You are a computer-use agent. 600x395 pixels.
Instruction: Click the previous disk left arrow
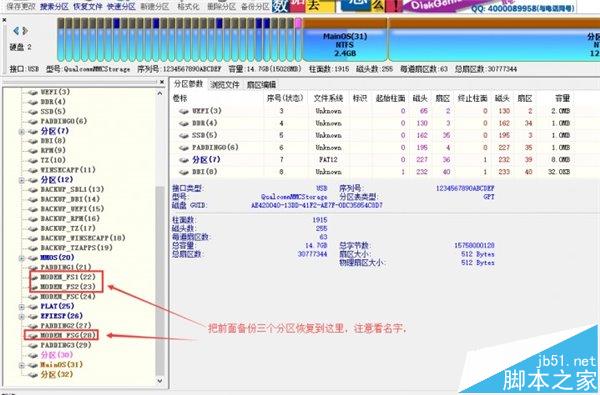point(16,30)
